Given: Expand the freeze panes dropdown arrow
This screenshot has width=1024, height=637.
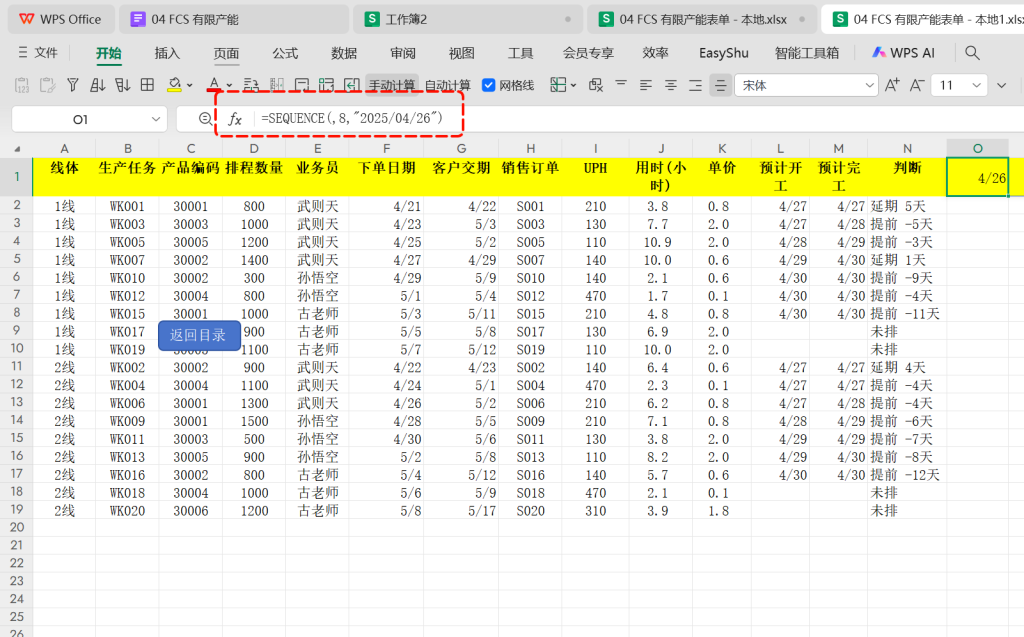Looking at the screenshot, I should pos(573,86).
